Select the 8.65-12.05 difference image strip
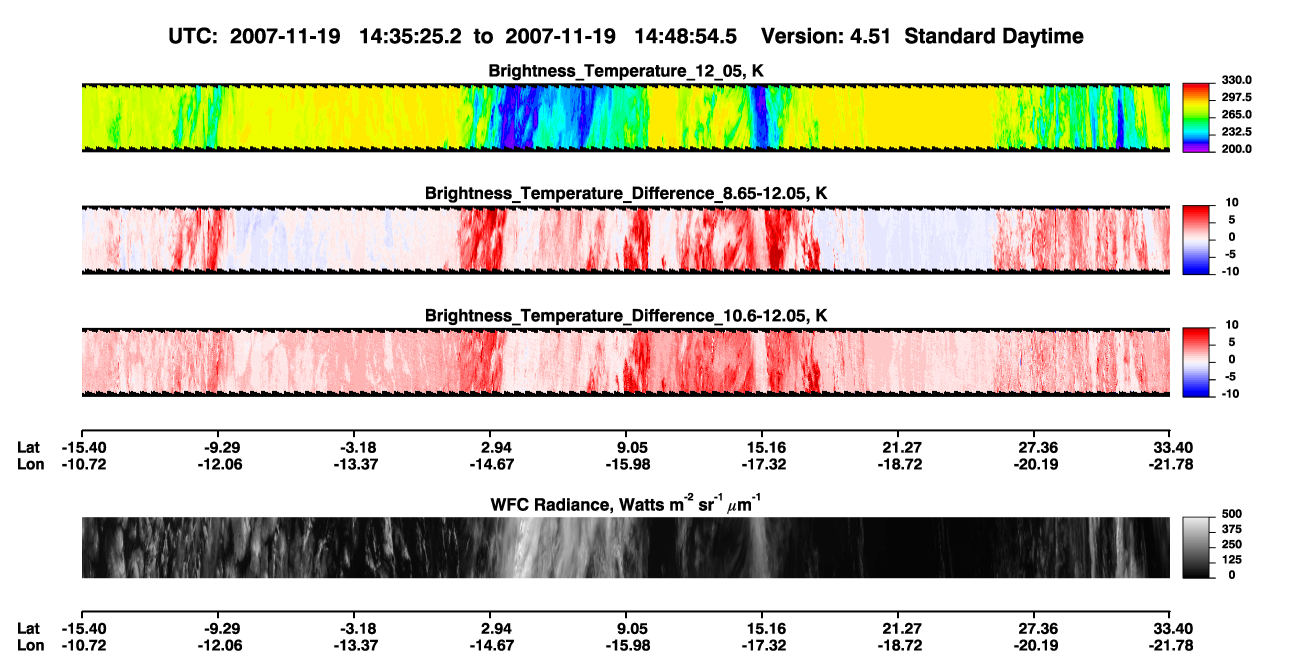Screen dimensions: 1300x667 pos(625,240)
